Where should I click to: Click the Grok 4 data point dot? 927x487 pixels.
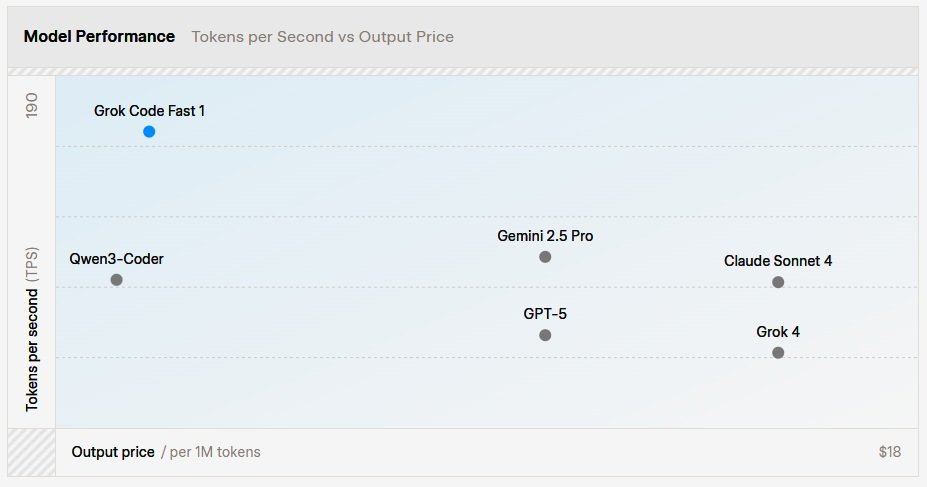tap(778, 353)
